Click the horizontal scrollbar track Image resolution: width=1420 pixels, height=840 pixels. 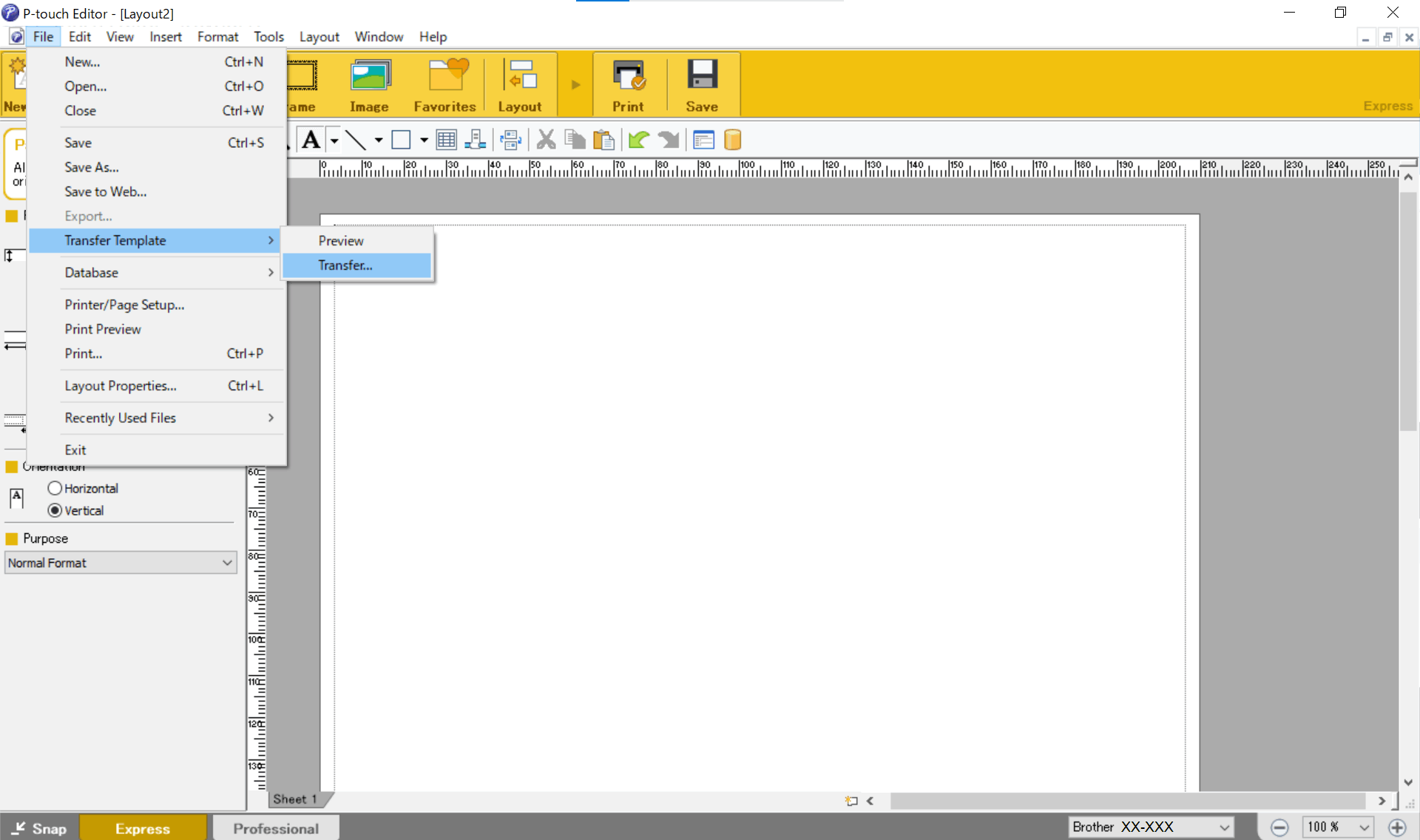coord(1127,801)
